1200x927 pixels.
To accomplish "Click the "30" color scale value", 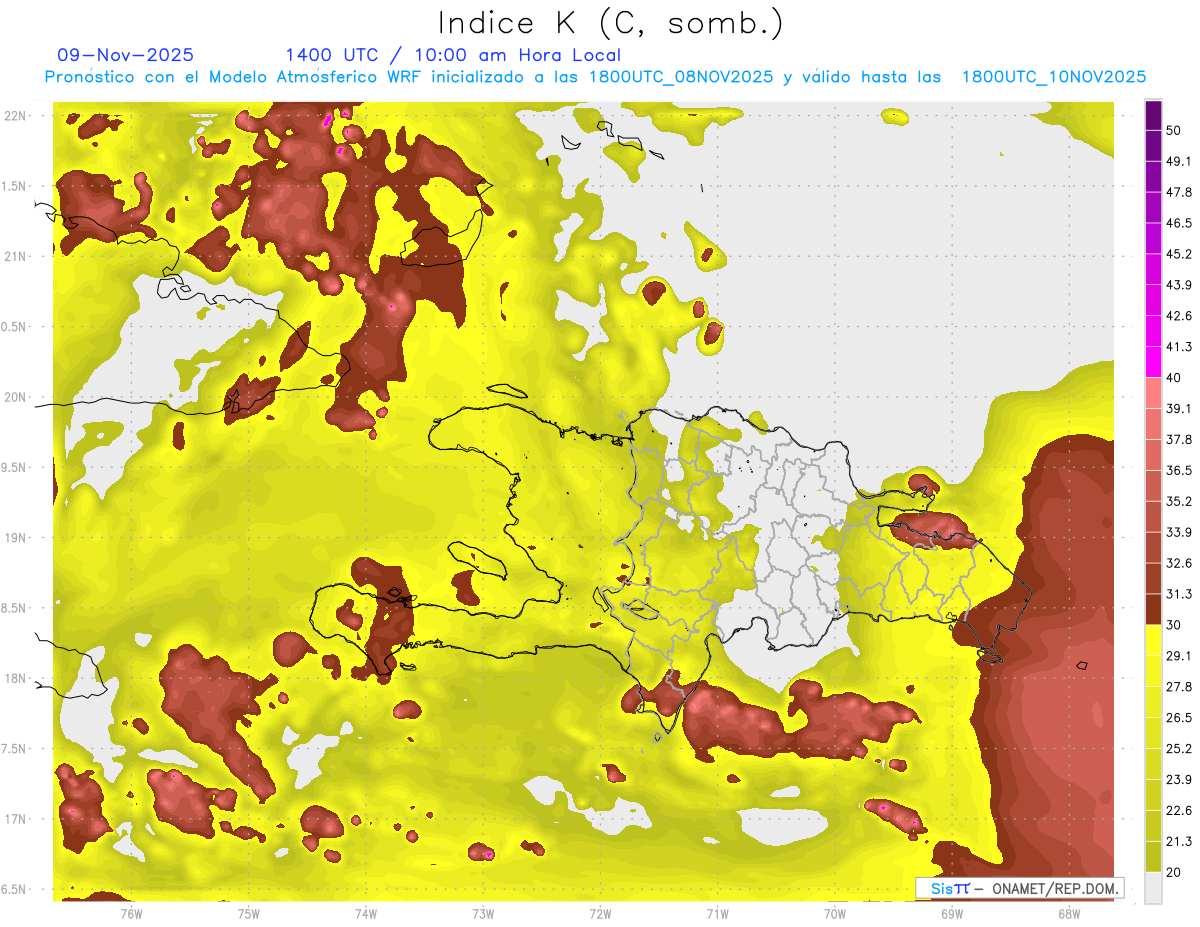I will coord(1174,625).
